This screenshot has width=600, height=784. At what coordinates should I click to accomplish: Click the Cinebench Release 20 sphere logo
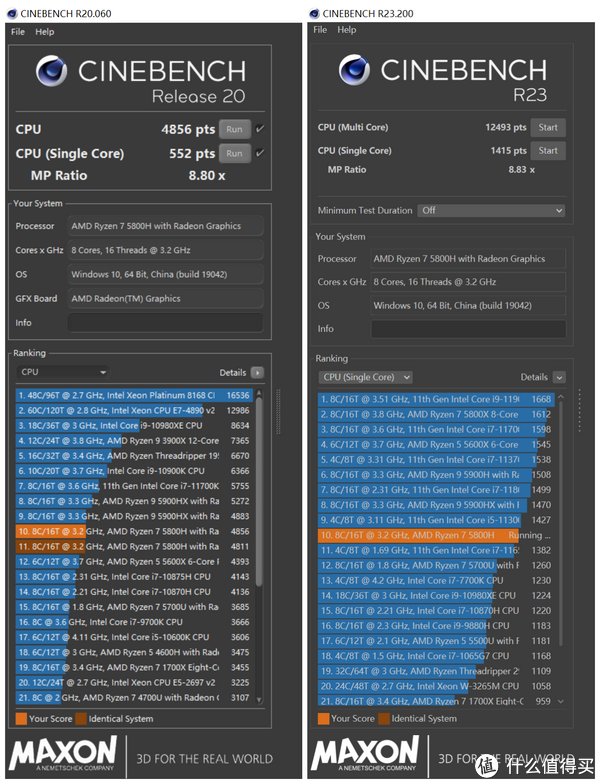coord(52,71)
